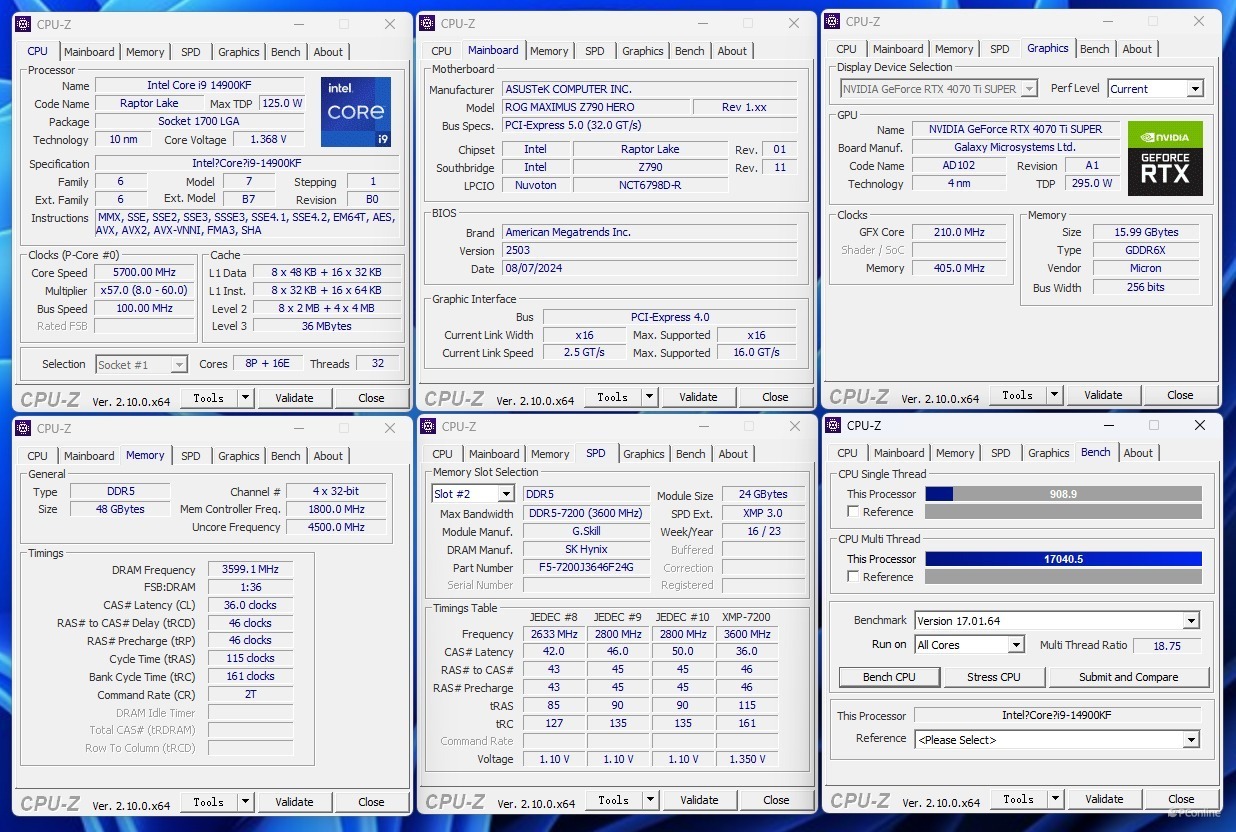Open the Reference <Please Select> dropdown
The height and width of the screenshot is (832, 1236).
(1190, 740)
